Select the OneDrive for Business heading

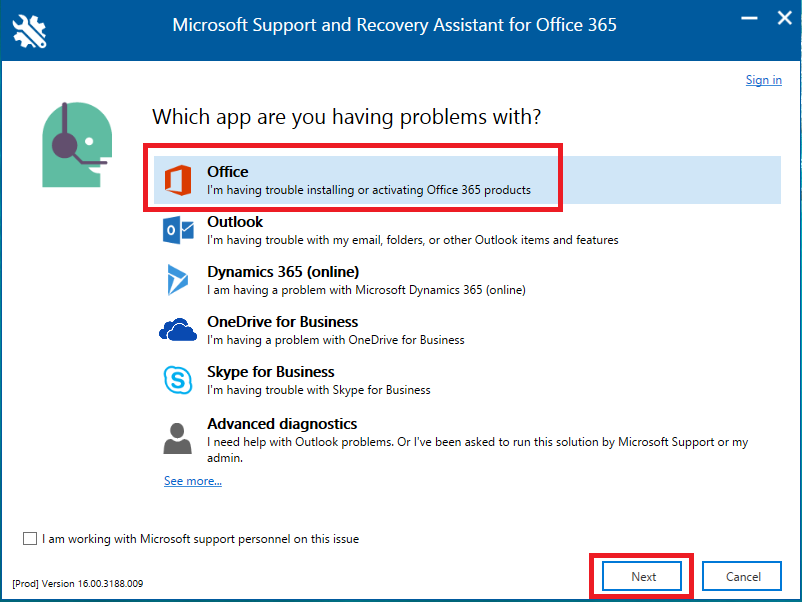pyautogui.click(x=282, y=322)
